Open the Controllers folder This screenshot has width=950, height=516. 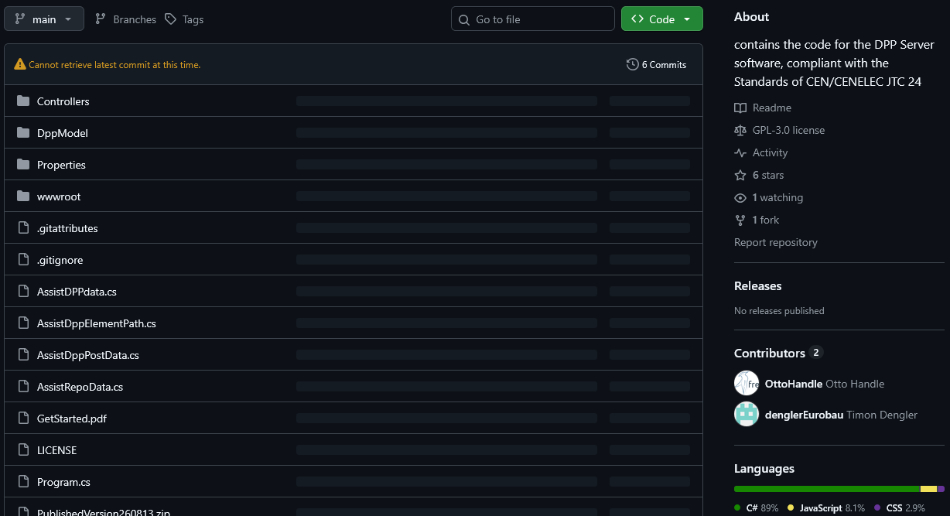63,101
